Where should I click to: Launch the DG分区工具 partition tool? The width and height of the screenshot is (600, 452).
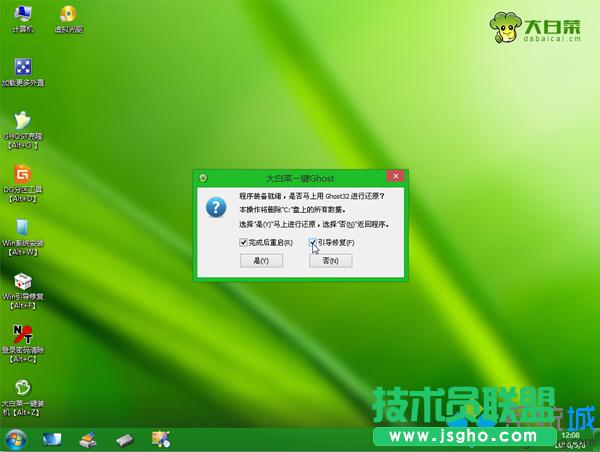point(22,175)
